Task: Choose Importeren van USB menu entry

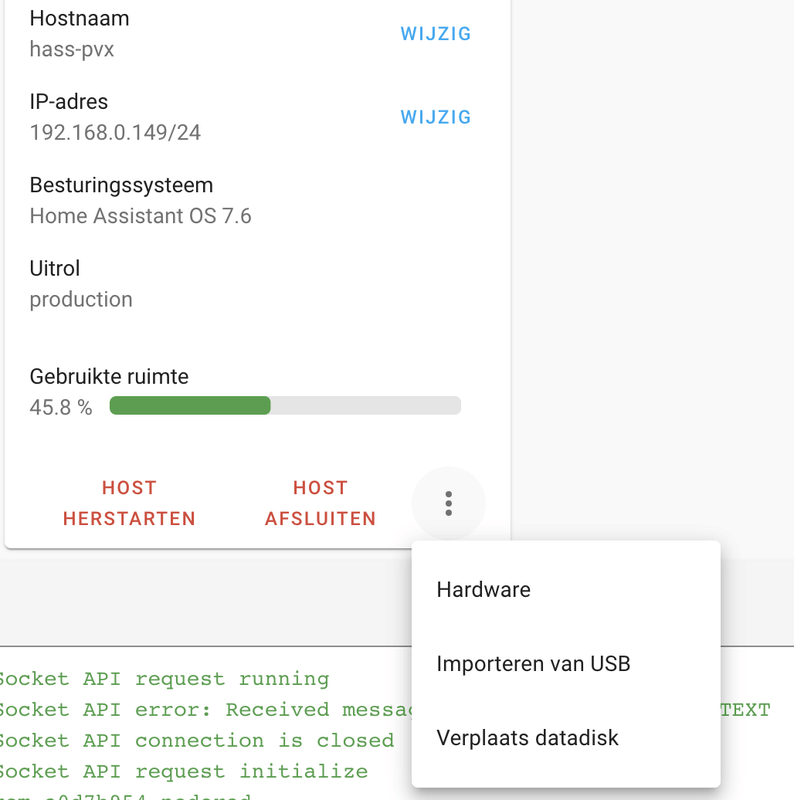Action: pos(533,664)
